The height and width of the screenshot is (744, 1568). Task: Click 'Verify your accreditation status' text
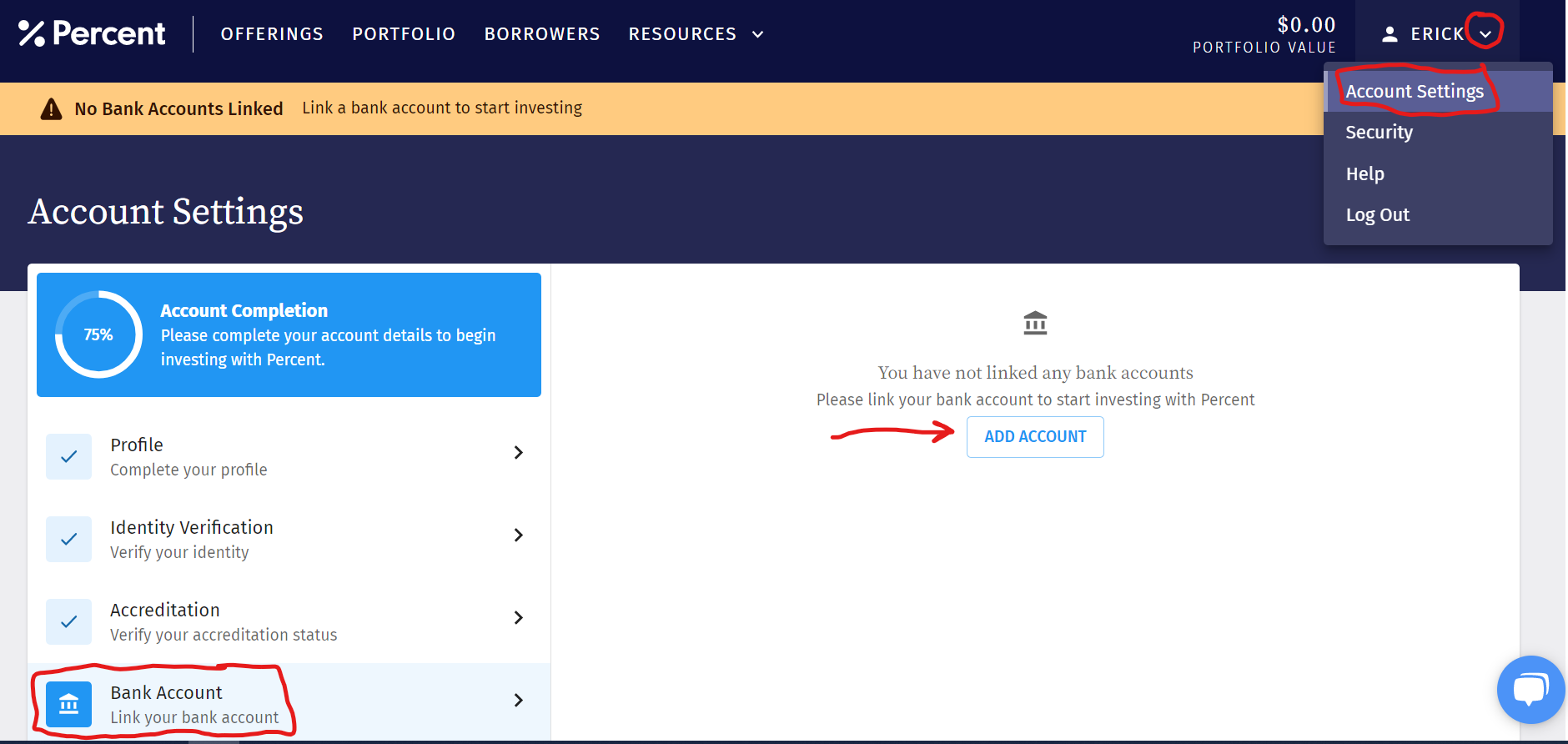(x=224, y=635)
